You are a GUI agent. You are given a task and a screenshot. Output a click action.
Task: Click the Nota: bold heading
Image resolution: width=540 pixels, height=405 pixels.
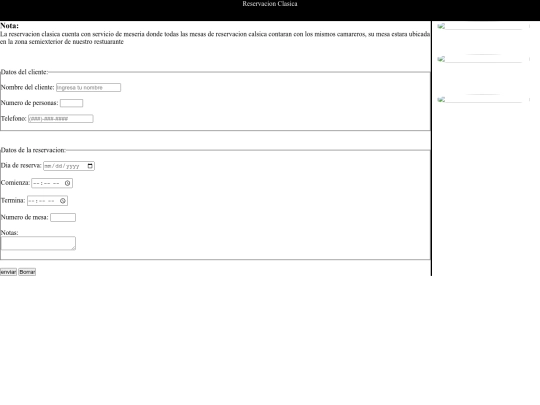coord(10,26)
